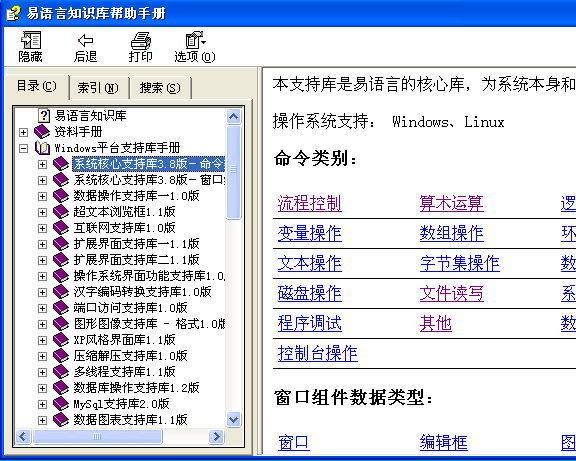
Task: Click the book icon beside 资料手册
Action: point(42,132)
